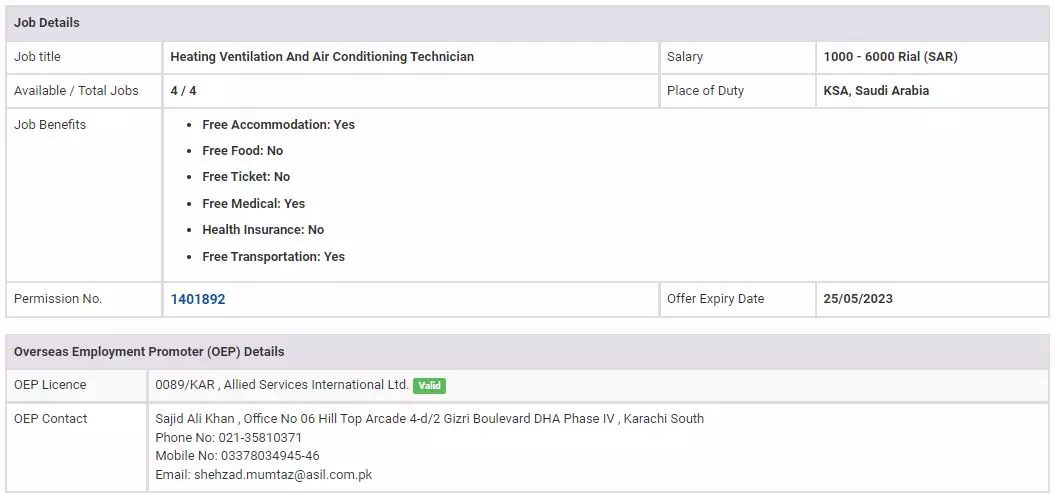
Task: Click the salary value 1000 - 6000 Rial
Action: click(890, 57)
